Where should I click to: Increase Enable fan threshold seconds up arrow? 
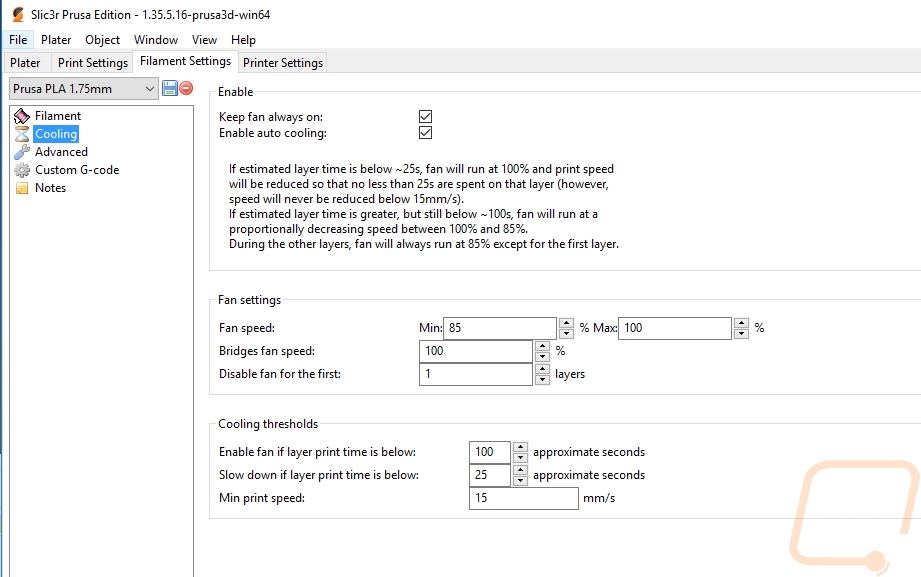(x=520, y=447)
